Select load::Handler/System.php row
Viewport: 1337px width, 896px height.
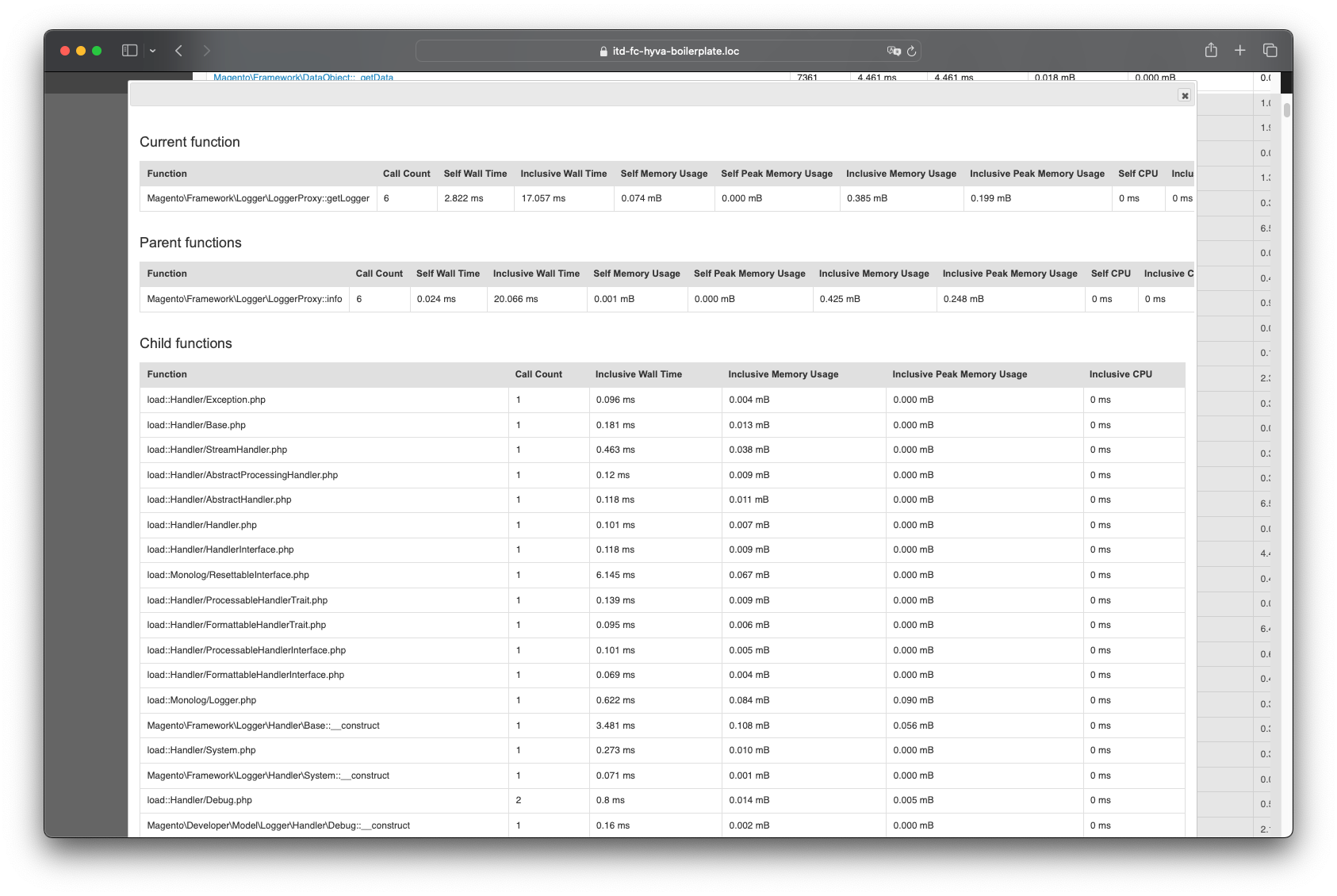coord(662,750)
